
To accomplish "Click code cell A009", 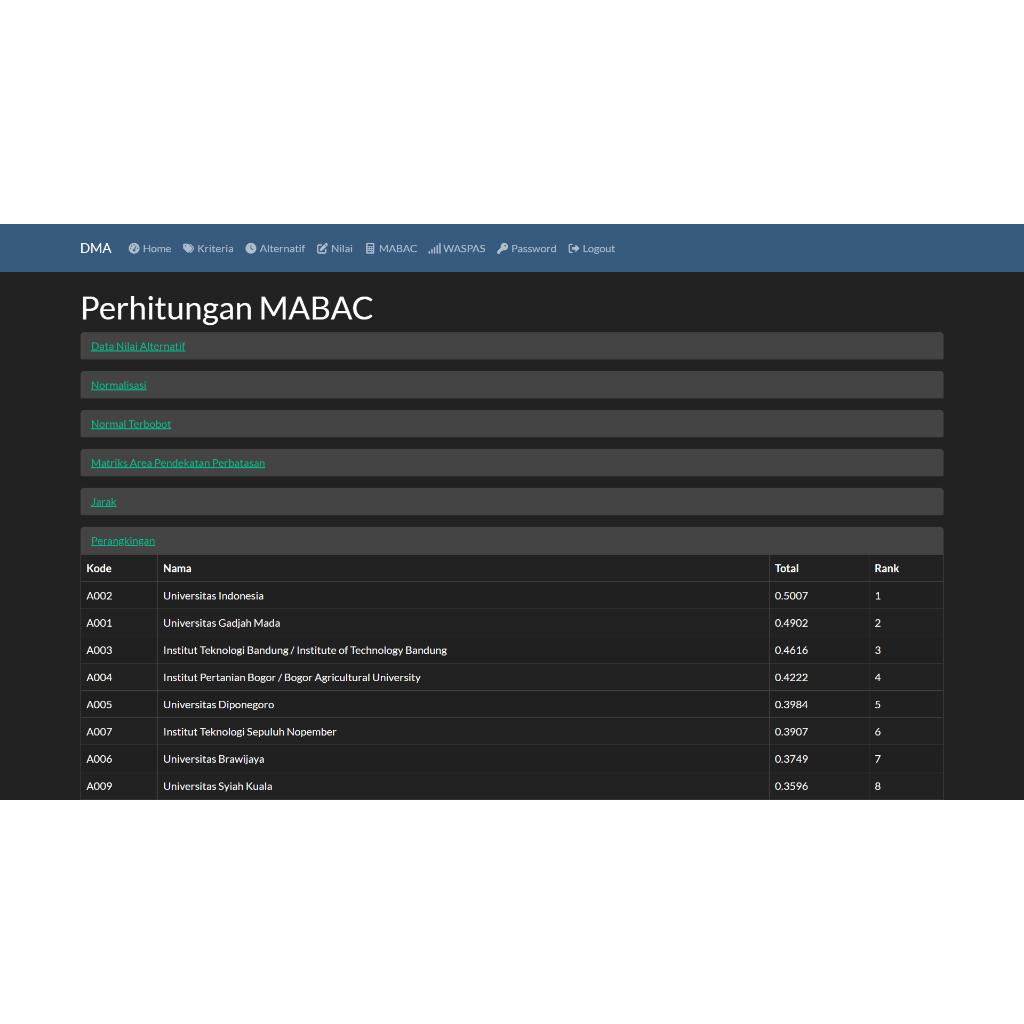I will (119, 786).
